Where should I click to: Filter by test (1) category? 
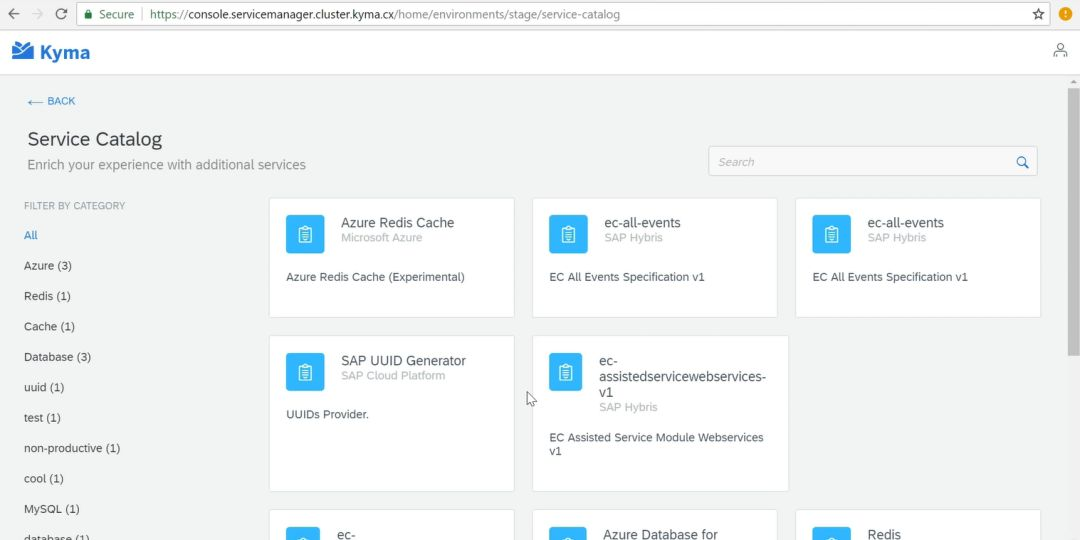pos(42,417)
